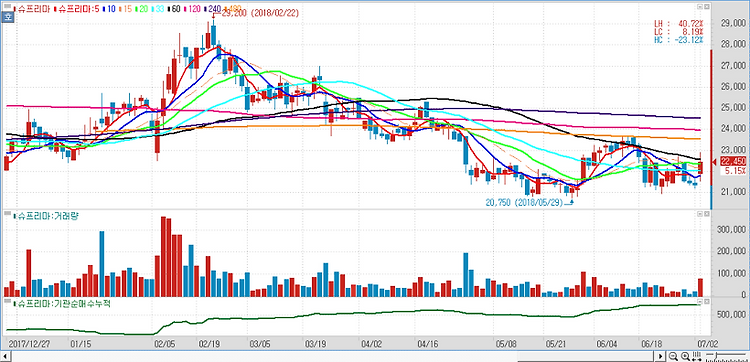
Task: Click the horizontal time scrollbar track
Action: coord(332,357)
